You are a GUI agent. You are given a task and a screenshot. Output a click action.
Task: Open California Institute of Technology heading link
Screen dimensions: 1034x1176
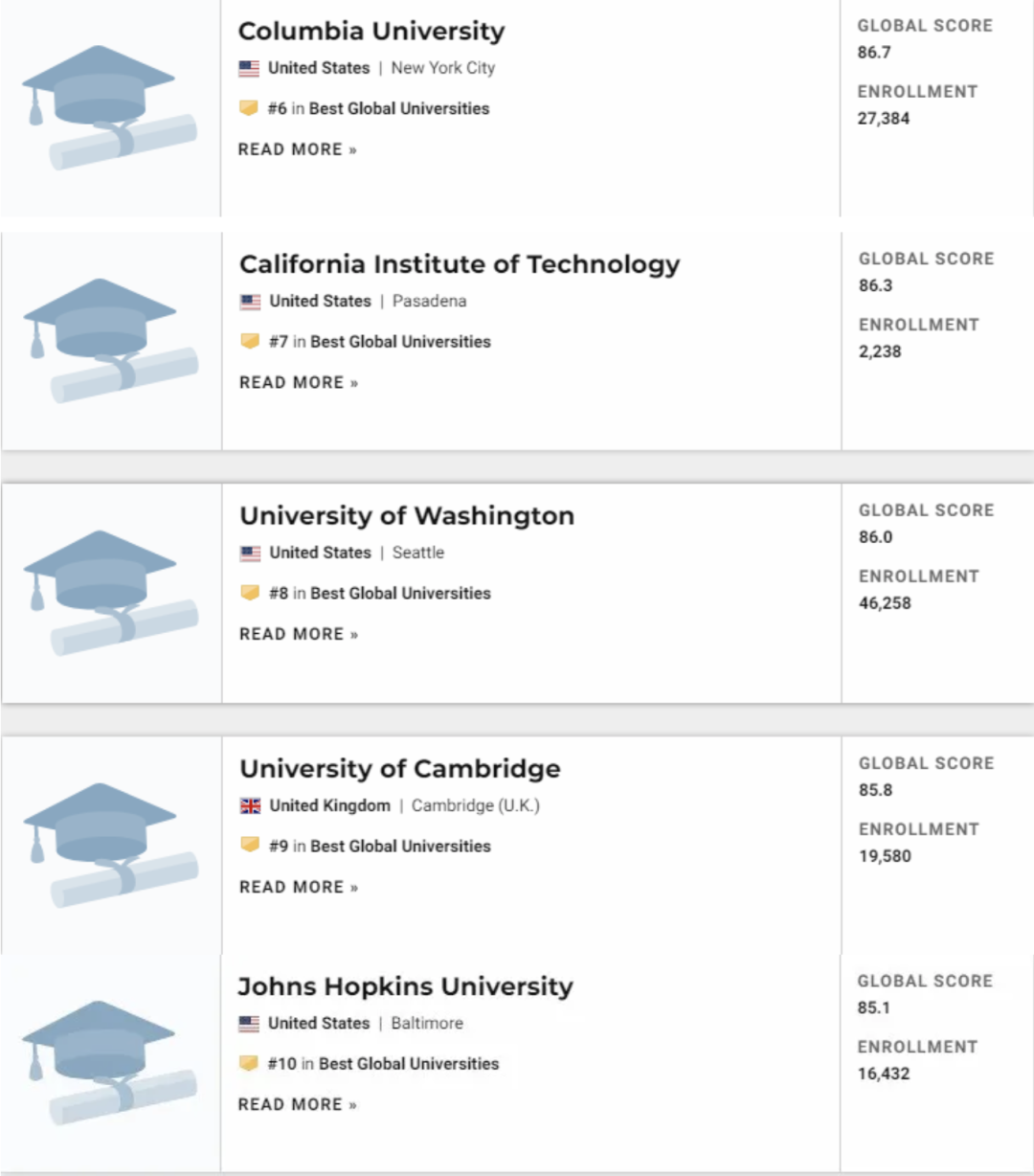[x=460, y=263]
